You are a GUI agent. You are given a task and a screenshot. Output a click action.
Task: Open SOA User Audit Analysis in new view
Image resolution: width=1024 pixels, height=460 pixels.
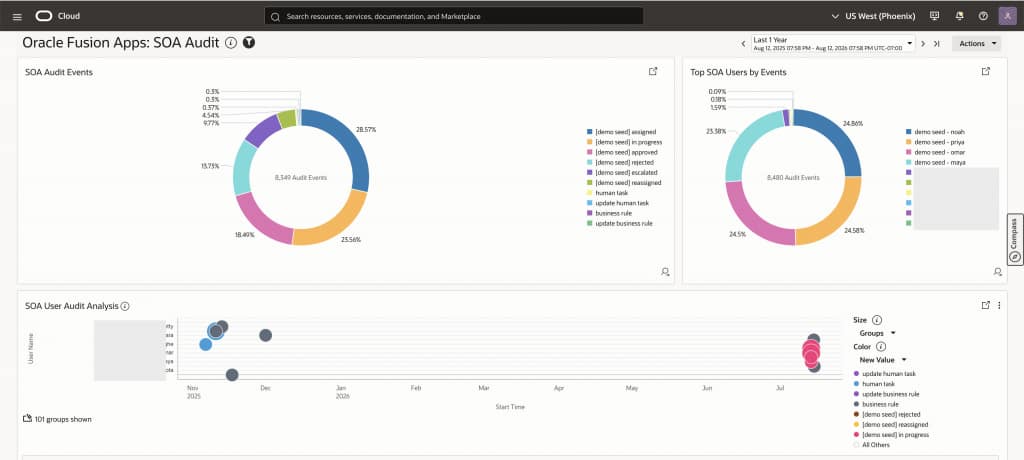(986, 305)
